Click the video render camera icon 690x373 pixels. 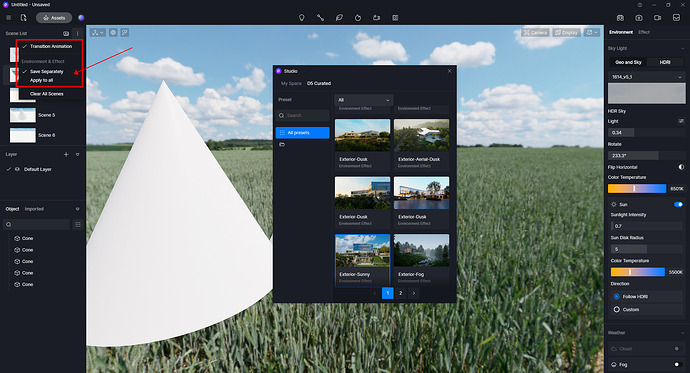pos(657,18)
